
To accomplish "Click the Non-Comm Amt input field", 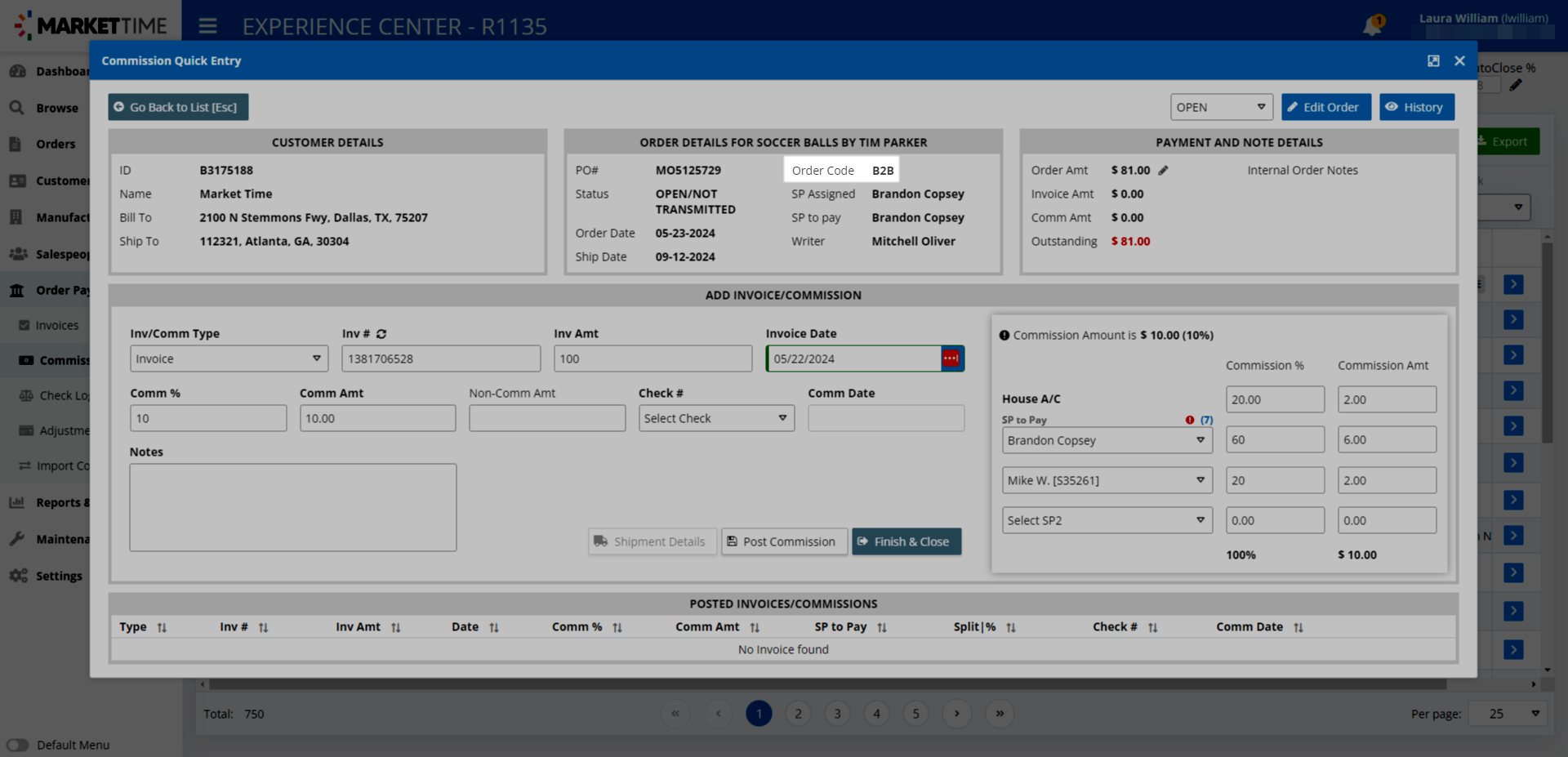I will [547, 418].
